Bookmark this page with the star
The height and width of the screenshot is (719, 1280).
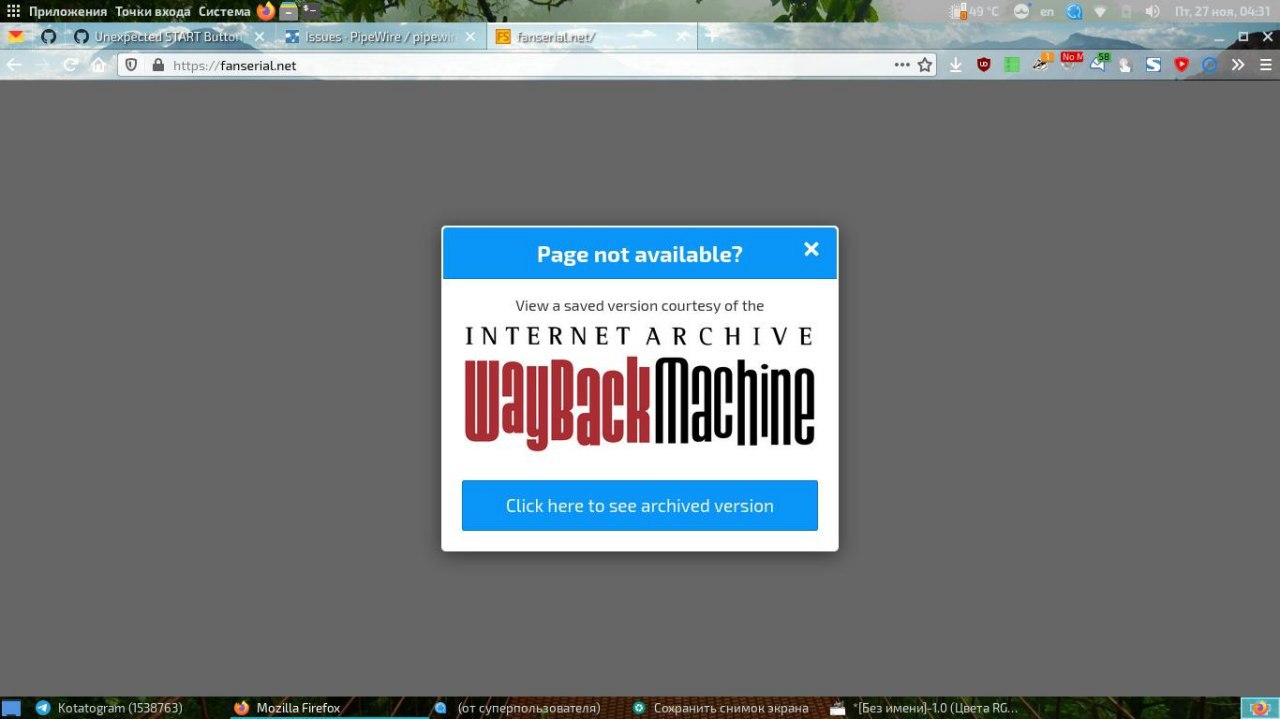click(925, 65)
